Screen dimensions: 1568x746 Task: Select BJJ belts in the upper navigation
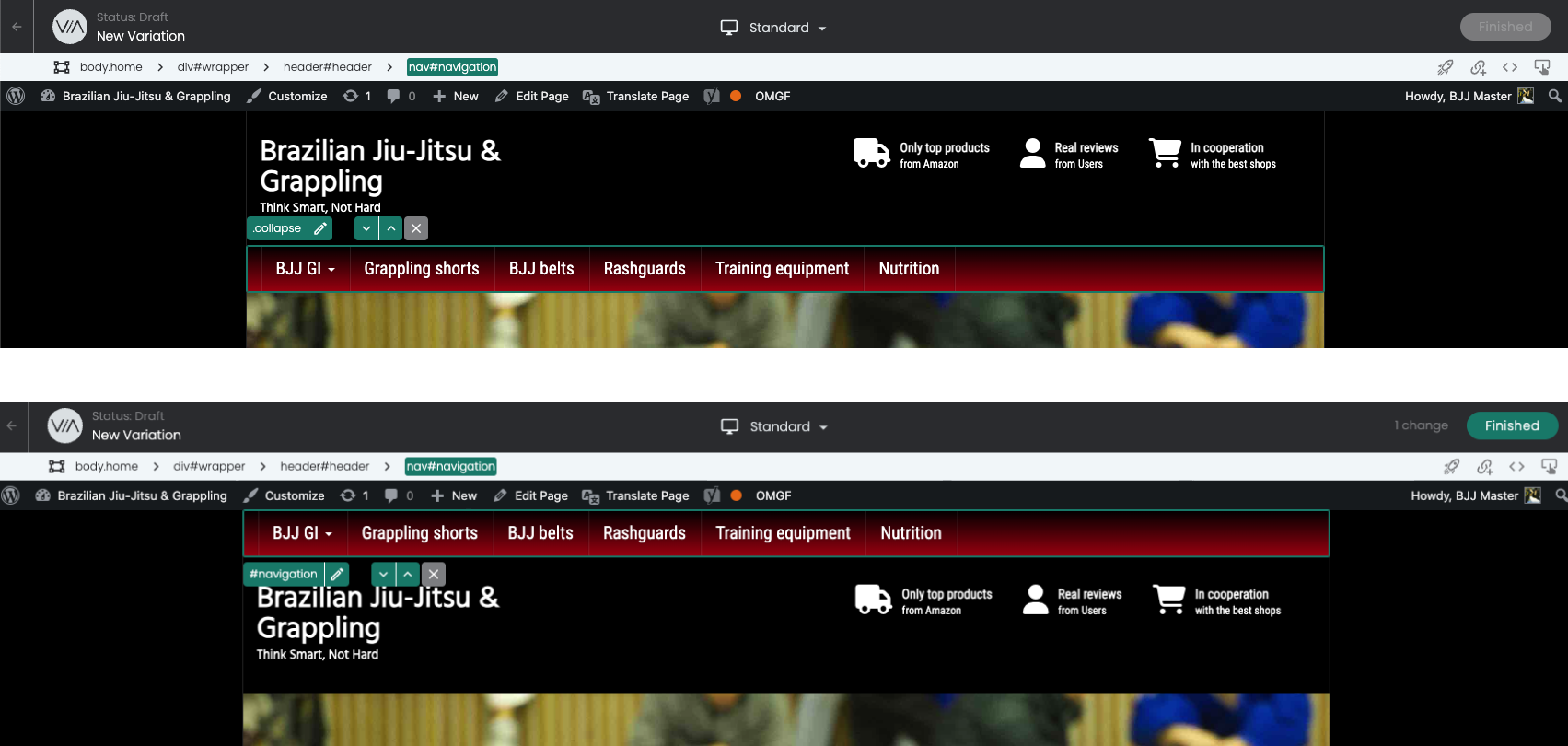click(541, 269)
